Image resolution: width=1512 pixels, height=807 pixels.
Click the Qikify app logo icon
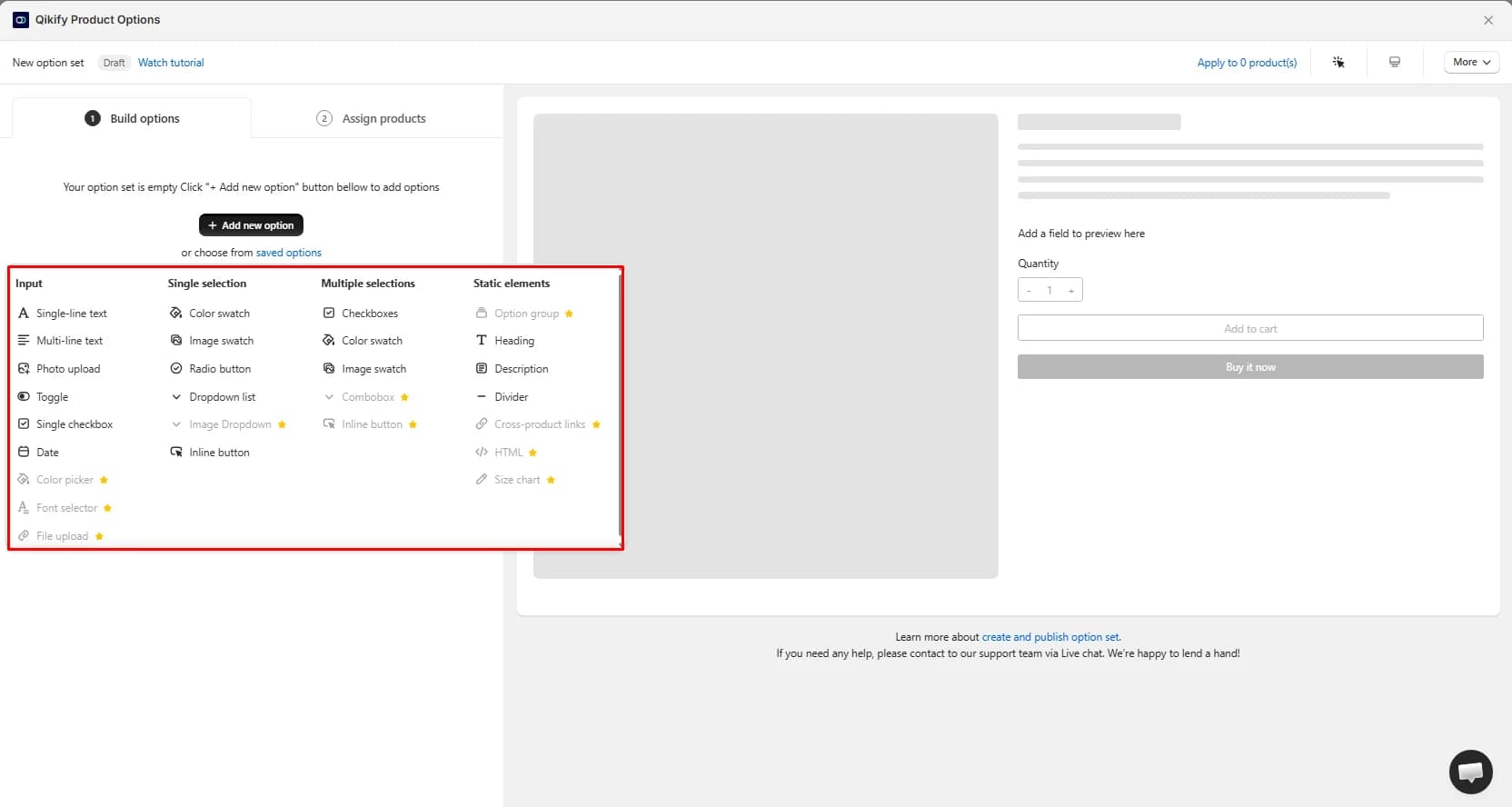click(21, 20)
